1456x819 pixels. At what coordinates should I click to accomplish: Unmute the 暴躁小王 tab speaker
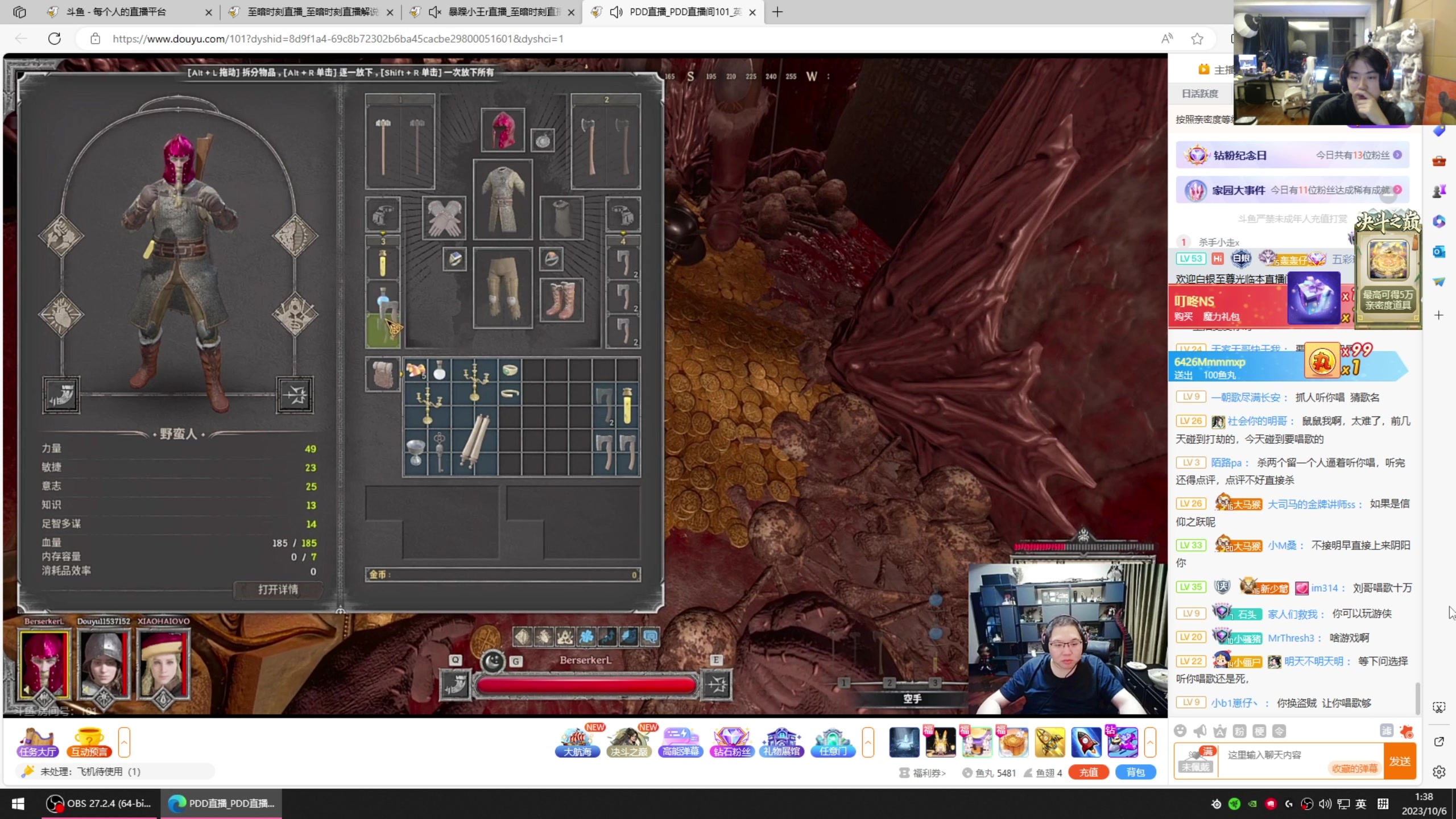click(435, 12)
